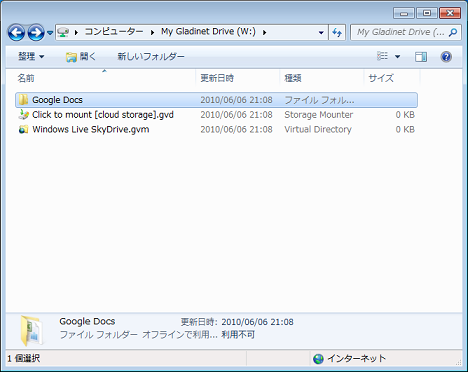The width and height of the screenshot is (468, 372).
Task: Click the 更新日時 value in details pane
Action: point(257,322)
